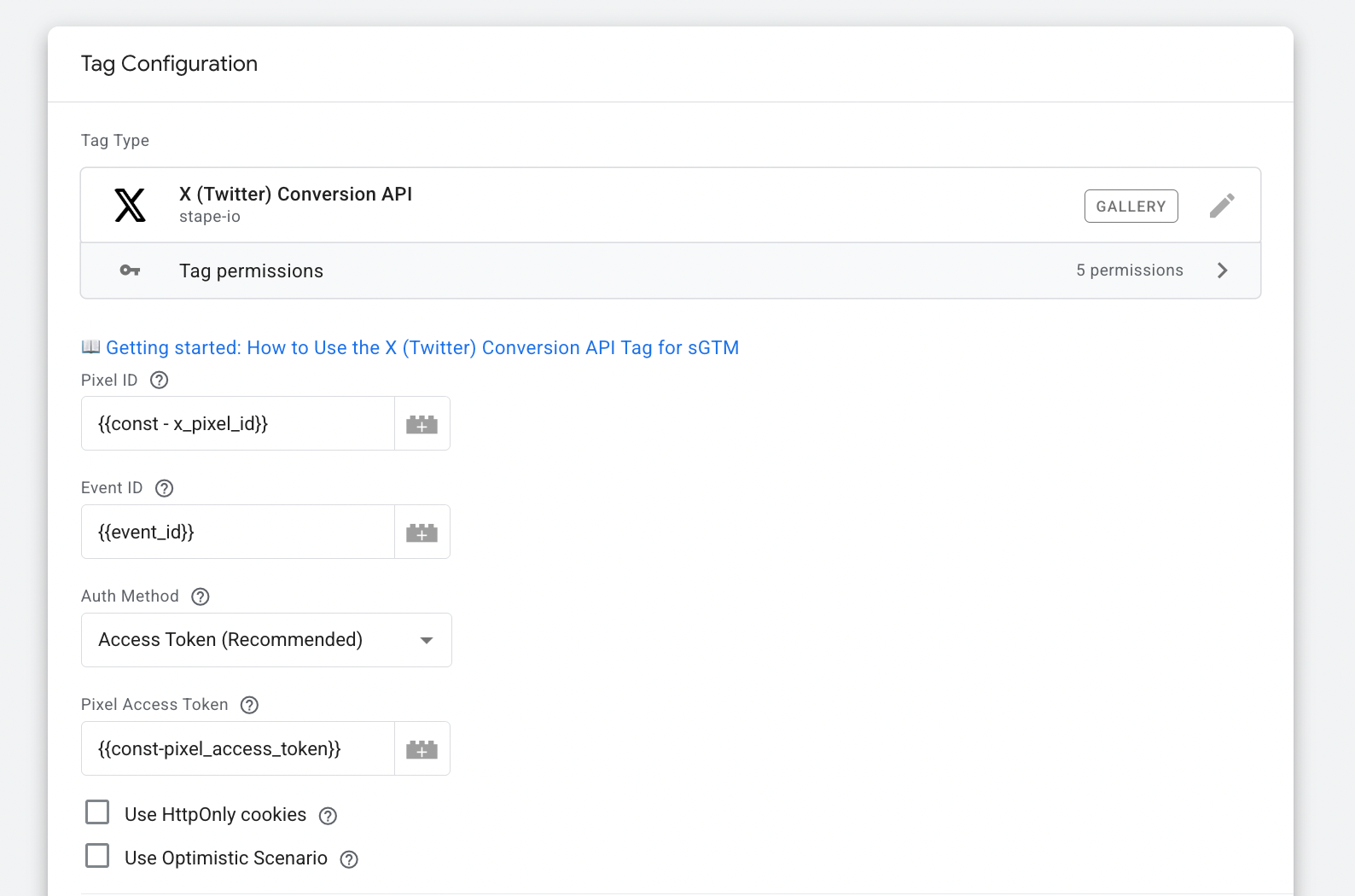Open the Auth Method dropdown
1355x896 pixels.
pos(266,640)
